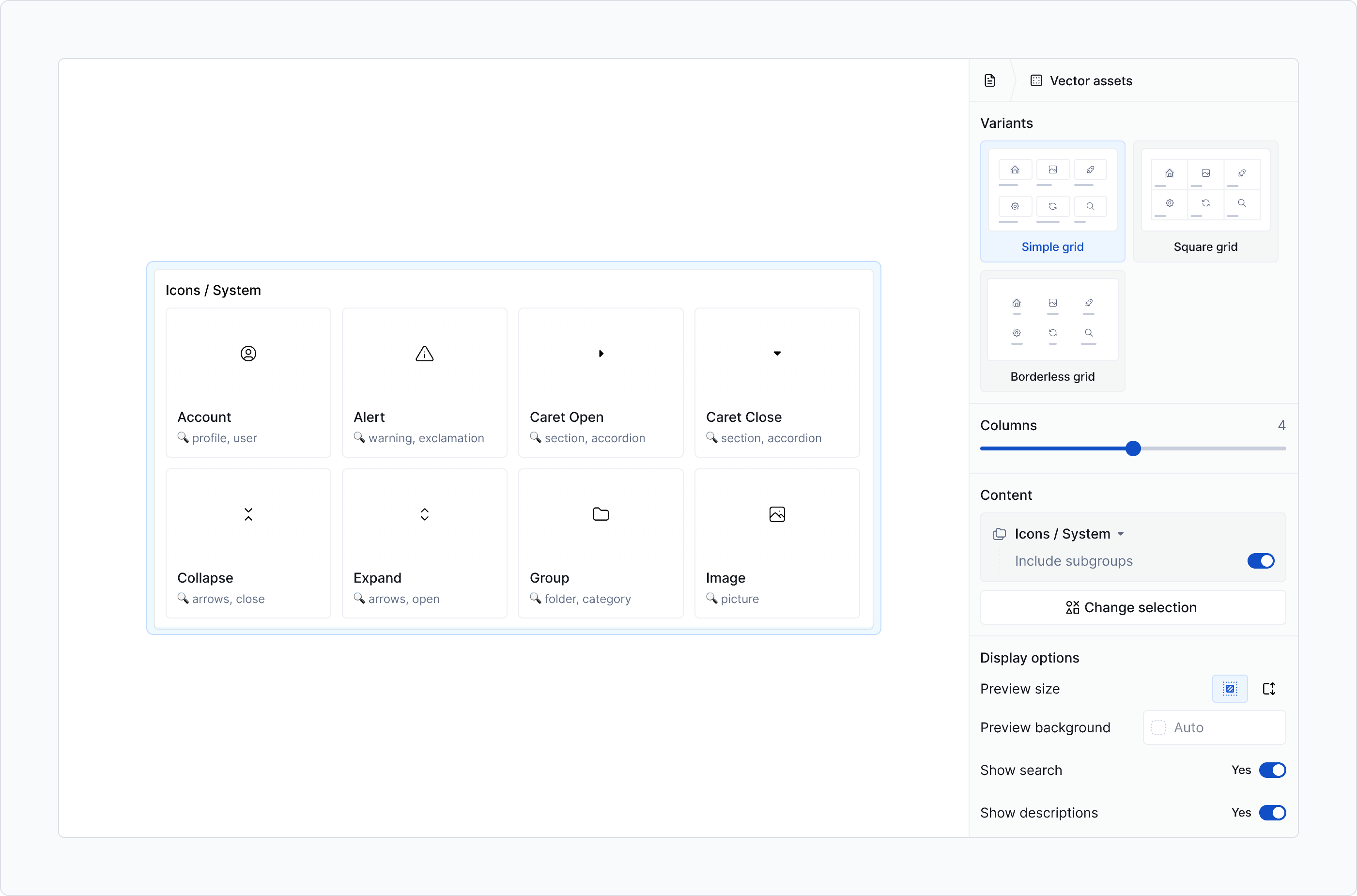Click the document page icon in breadcrumb
Image resolution: width=1357 pixels, height=896 pixels.
coord(989,80)
